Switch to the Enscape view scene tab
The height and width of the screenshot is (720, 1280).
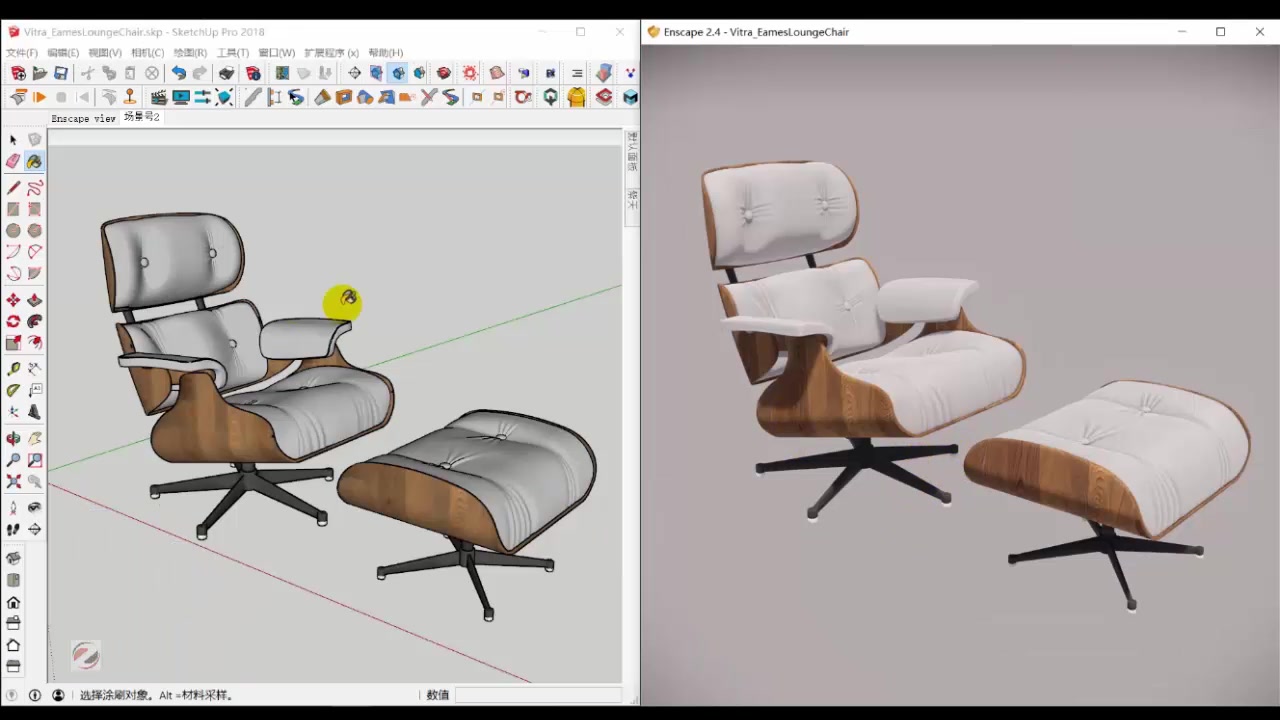tap(83, 118)
